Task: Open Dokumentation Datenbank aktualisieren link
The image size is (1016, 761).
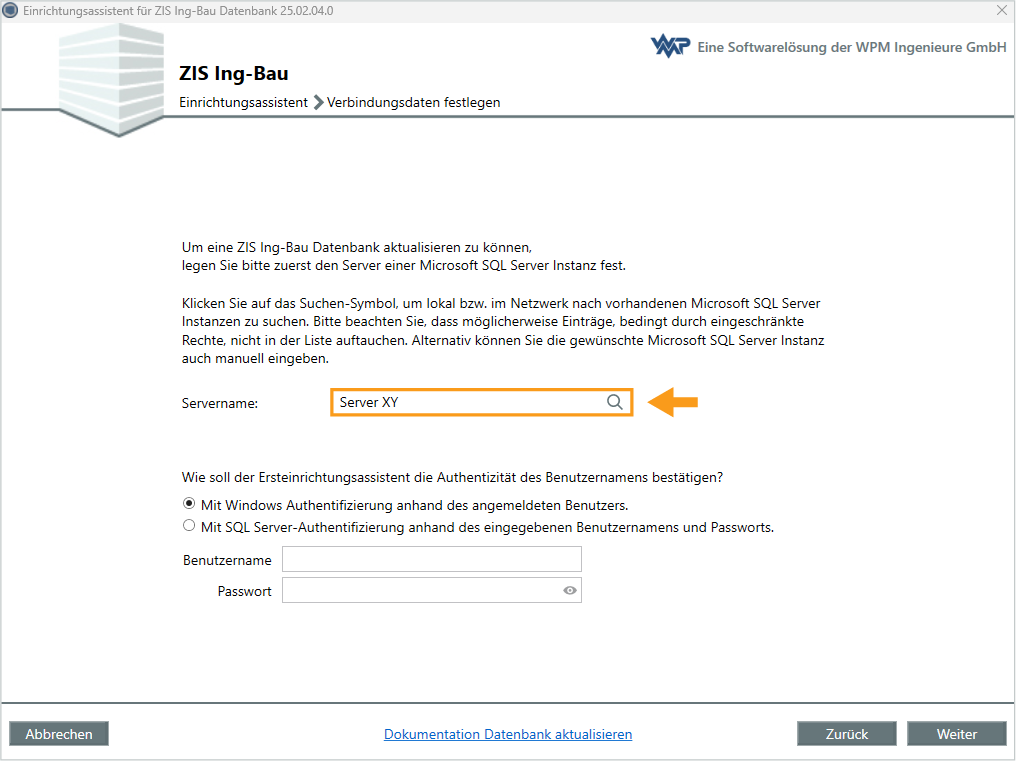Action: coord(507,733)
